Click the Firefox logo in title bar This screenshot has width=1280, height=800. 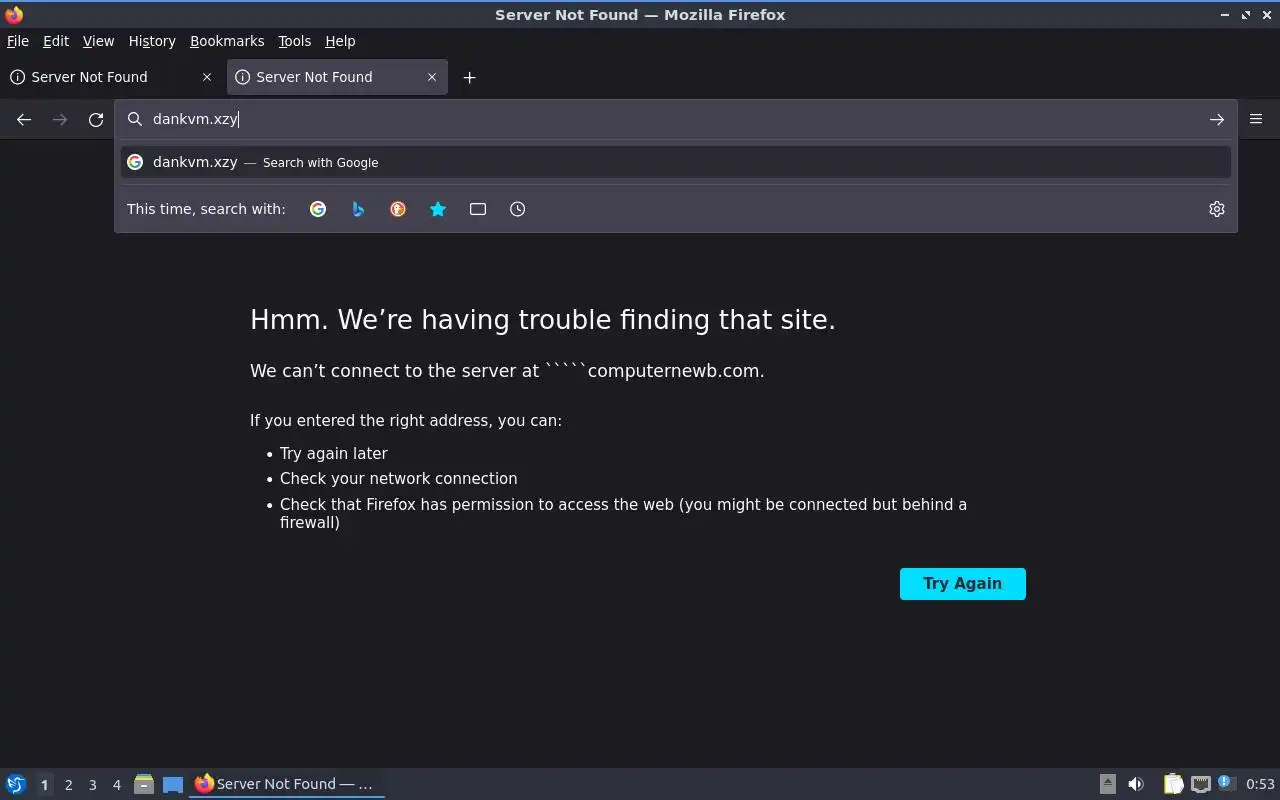pos(14,14)
